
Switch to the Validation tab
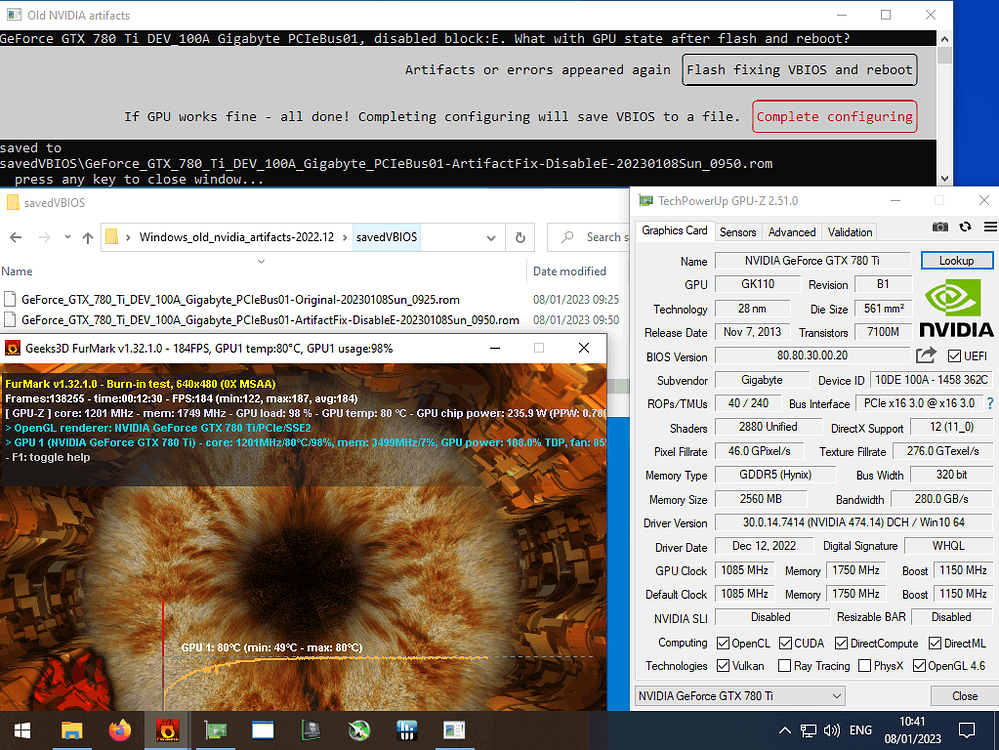point(849,232)
